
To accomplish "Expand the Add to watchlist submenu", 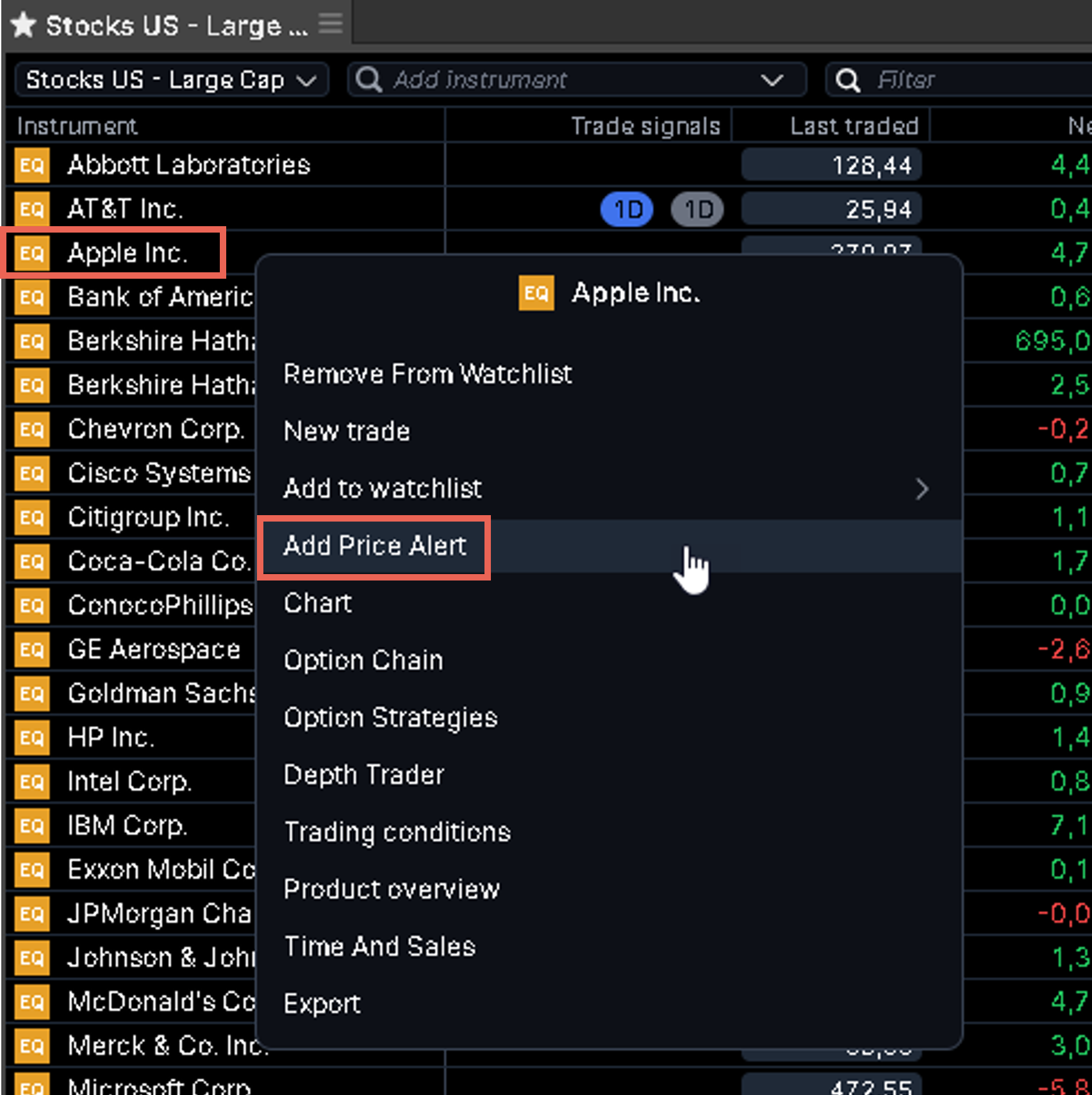I will (922, 489).
